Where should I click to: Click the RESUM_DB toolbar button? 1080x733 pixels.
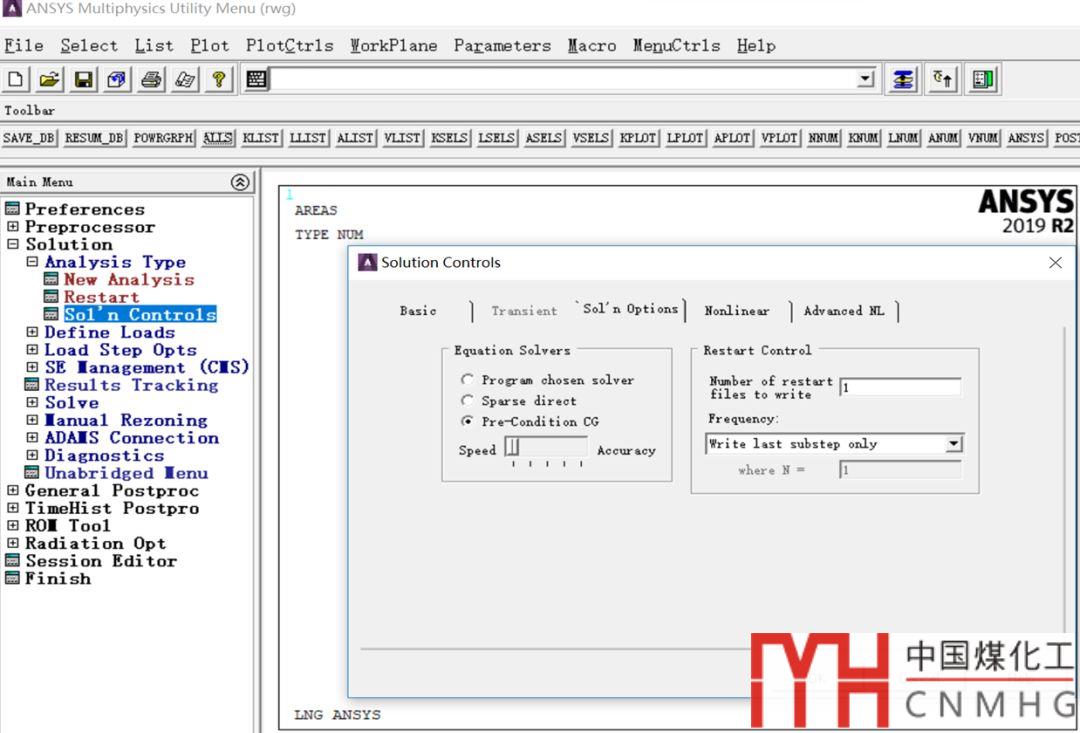pos(94,138)
